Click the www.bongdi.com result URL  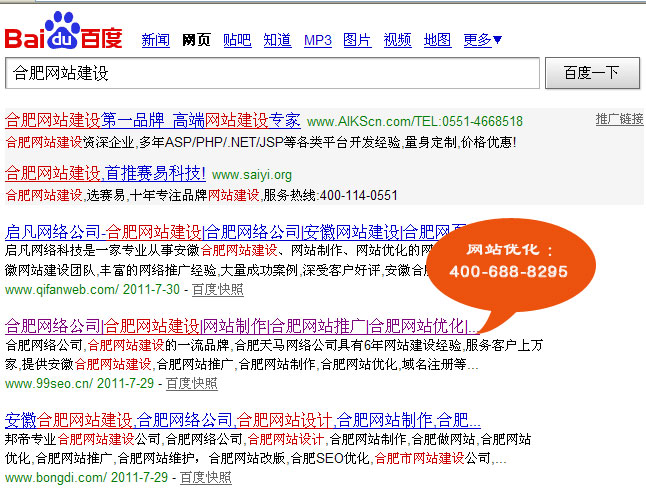(56, 477)
